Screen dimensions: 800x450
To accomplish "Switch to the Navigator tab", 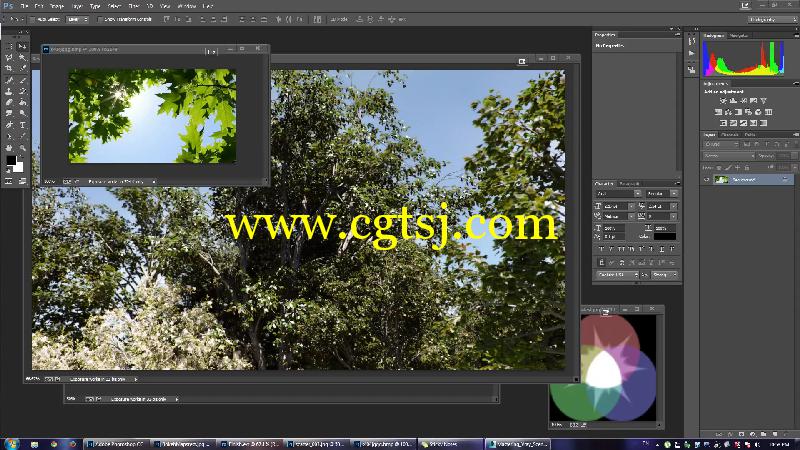I will pos(739,36).
